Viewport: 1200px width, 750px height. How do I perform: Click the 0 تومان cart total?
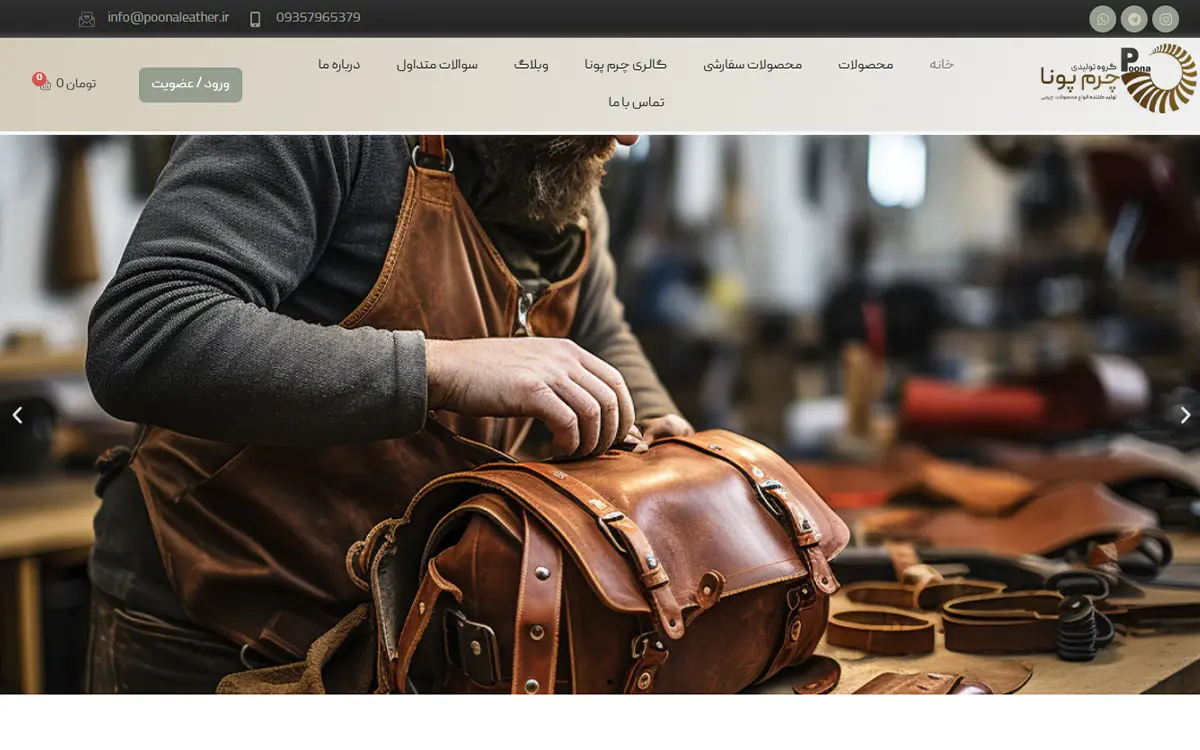point(76,84)
